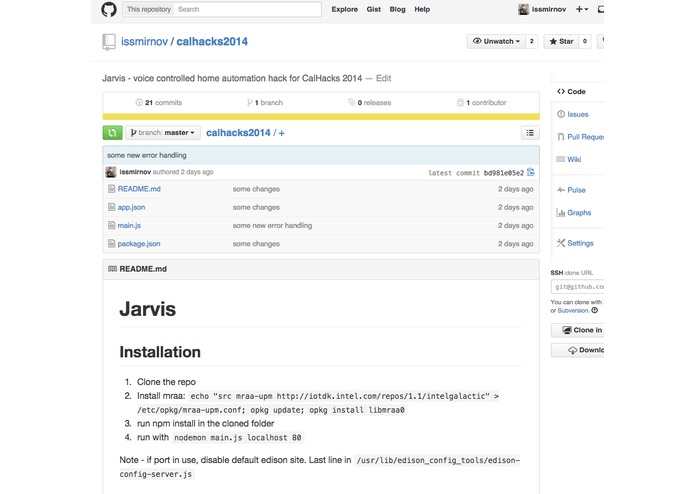Click issmirnov username in top header
This screenshot has height=494, width=695.
click(549, 9)
